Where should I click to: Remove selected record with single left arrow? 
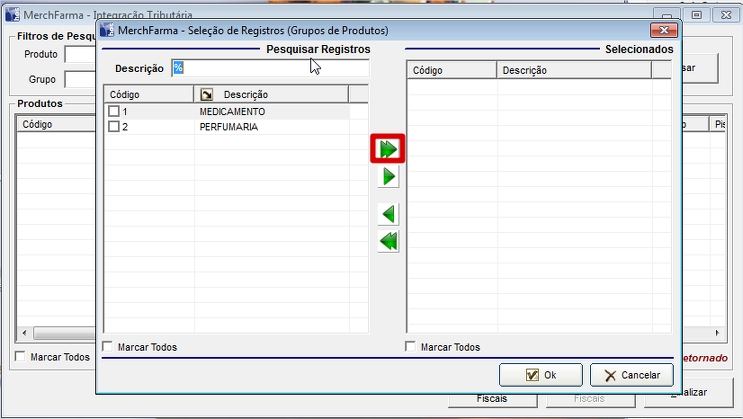(x=388, y=214)
